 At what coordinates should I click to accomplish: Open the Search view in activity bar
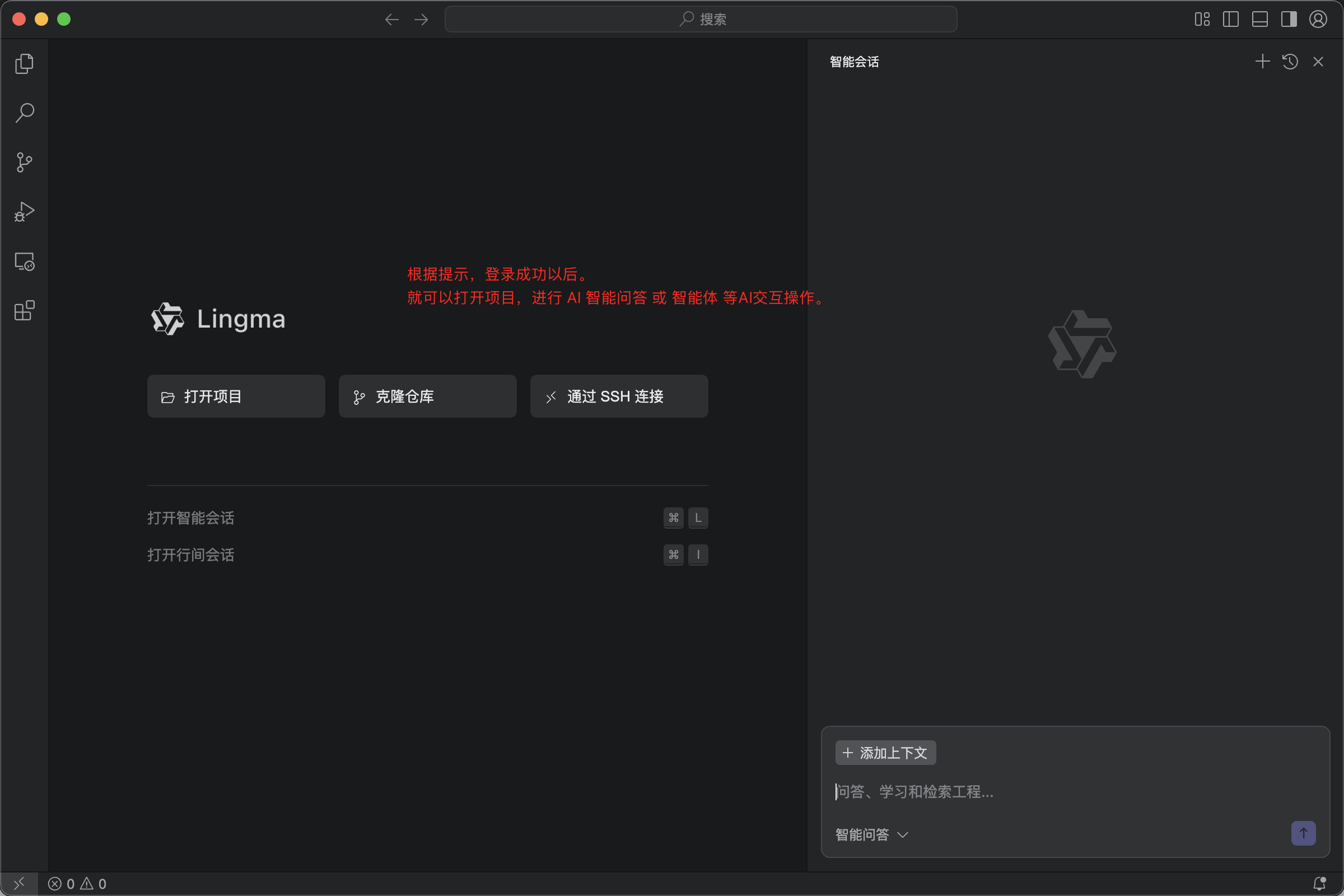coord(24,113)
